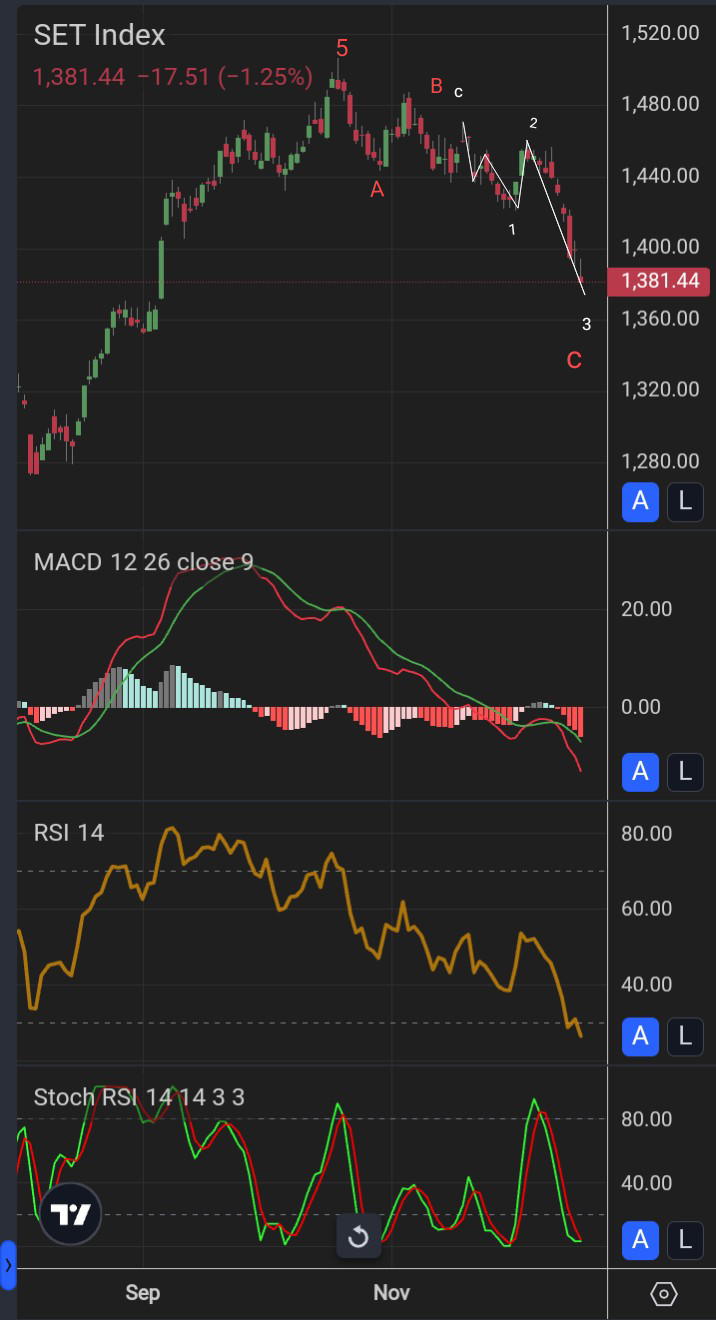Screen dimensions: 716x1320
Task: Click the 1,360.00 price axis label
Action: coord(660,318)
